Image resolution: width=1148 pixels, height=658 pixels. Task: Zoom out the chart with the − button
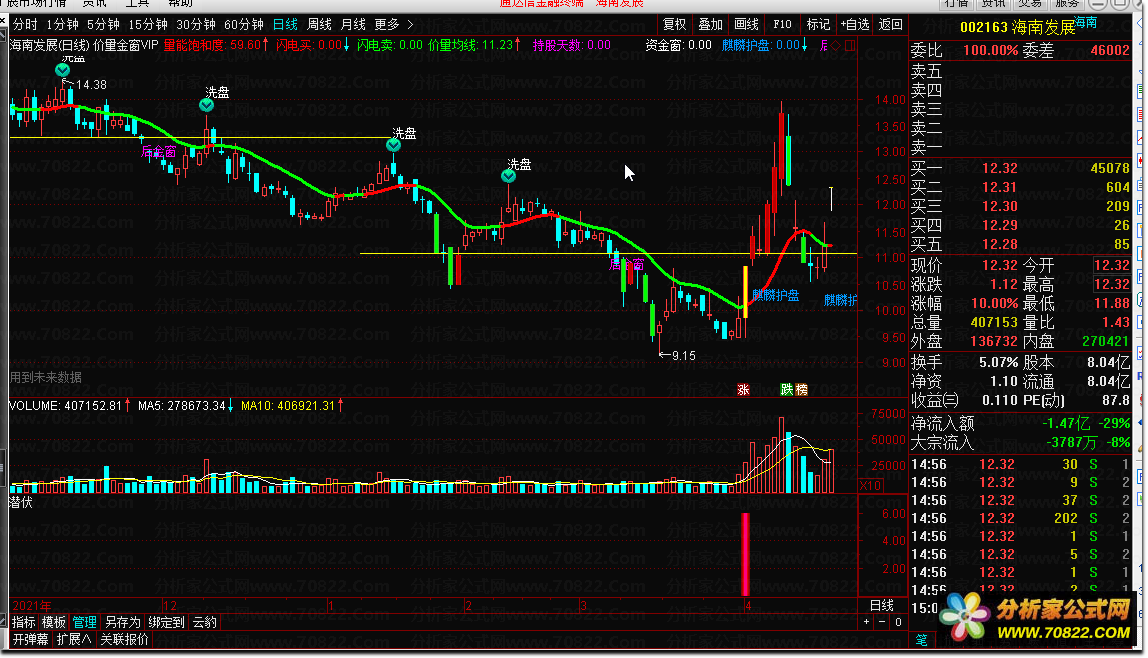(882, 622)
